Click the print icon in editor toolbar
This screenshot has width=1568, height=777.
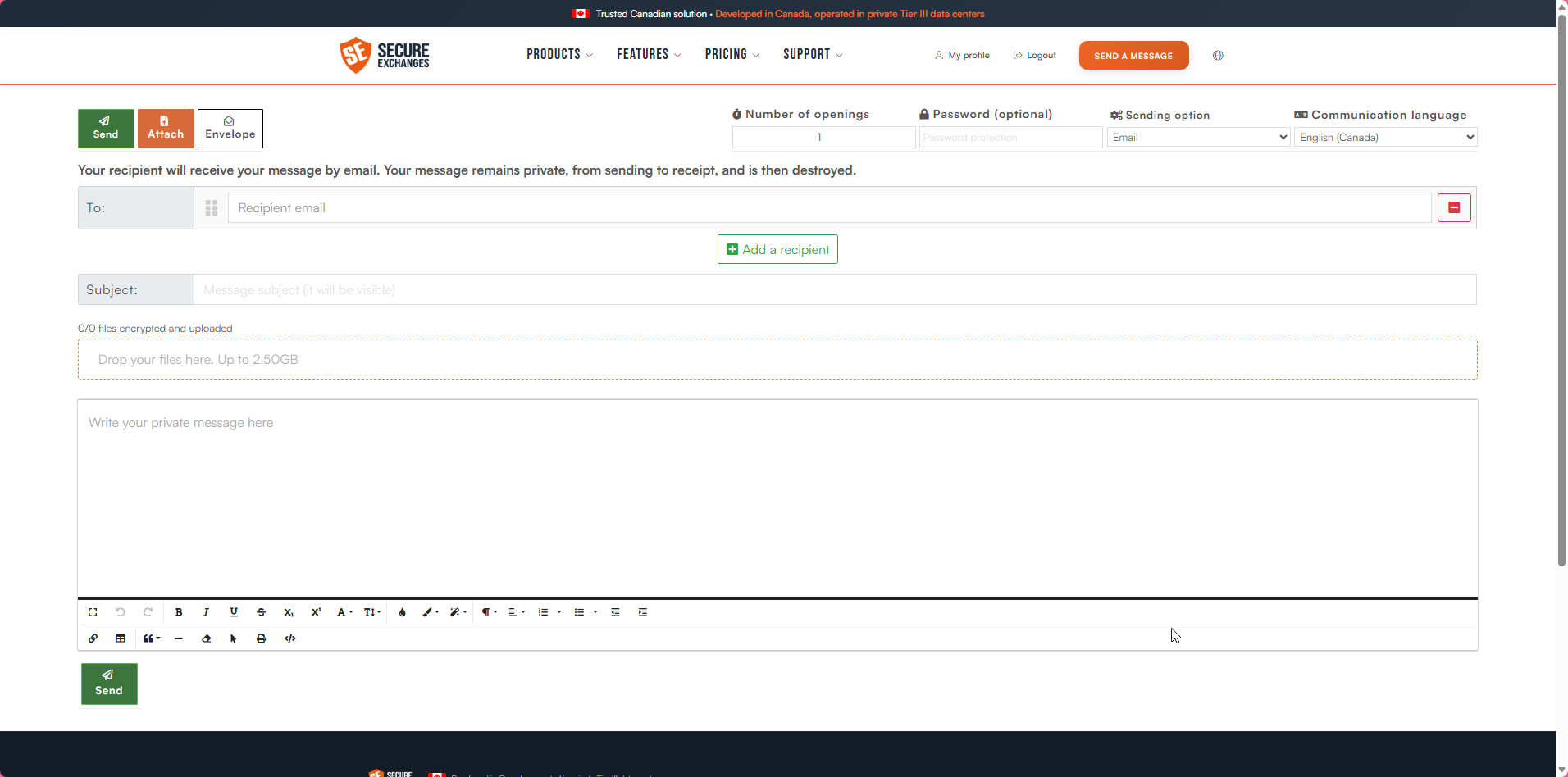(261, 638)
